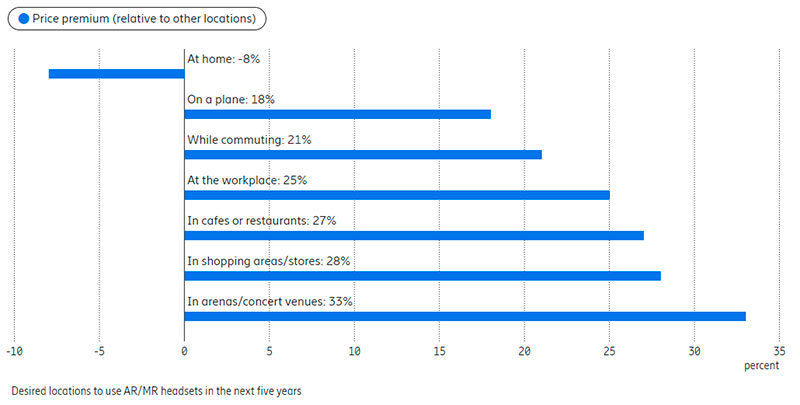Screen dimensions: 800x405
Task: Click the "percent" axis unit label
Action: click(761, 367)
